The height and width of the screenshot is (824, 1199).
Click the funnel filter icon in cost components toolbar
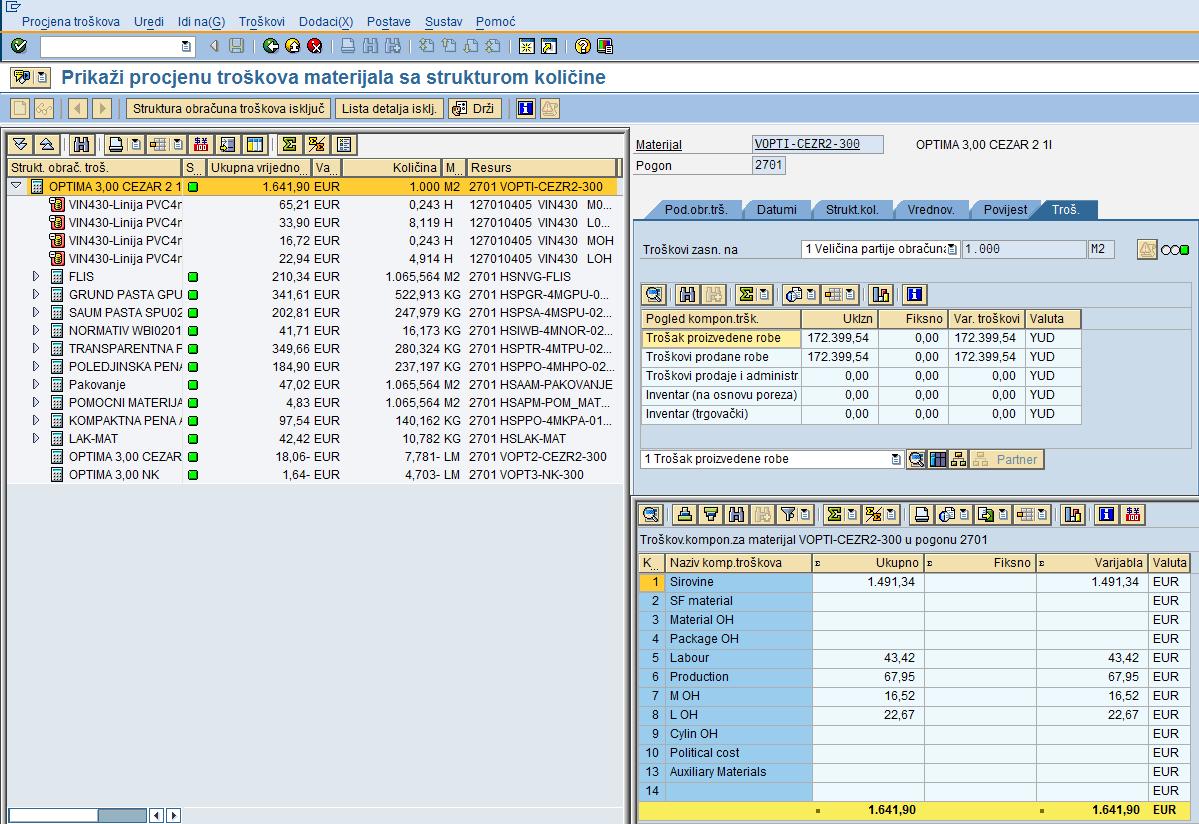788,515
